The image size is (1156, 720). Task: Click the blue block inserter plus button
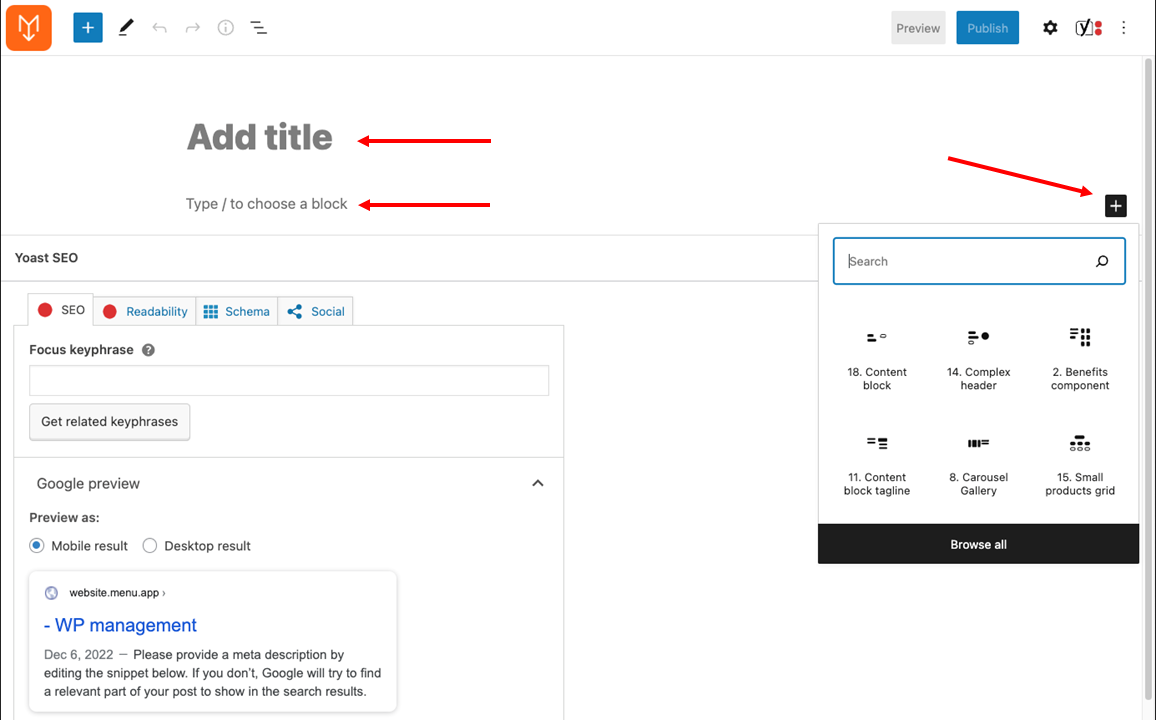88,28
